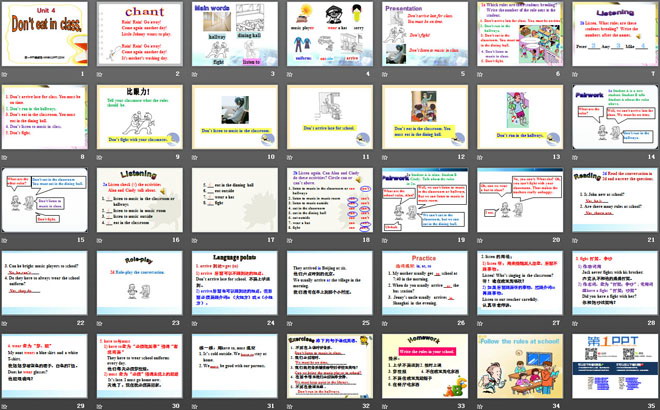660x410 pixels.
Task: Select slide 25 'They arrived in Beijing'
Action: pos(330,283)
